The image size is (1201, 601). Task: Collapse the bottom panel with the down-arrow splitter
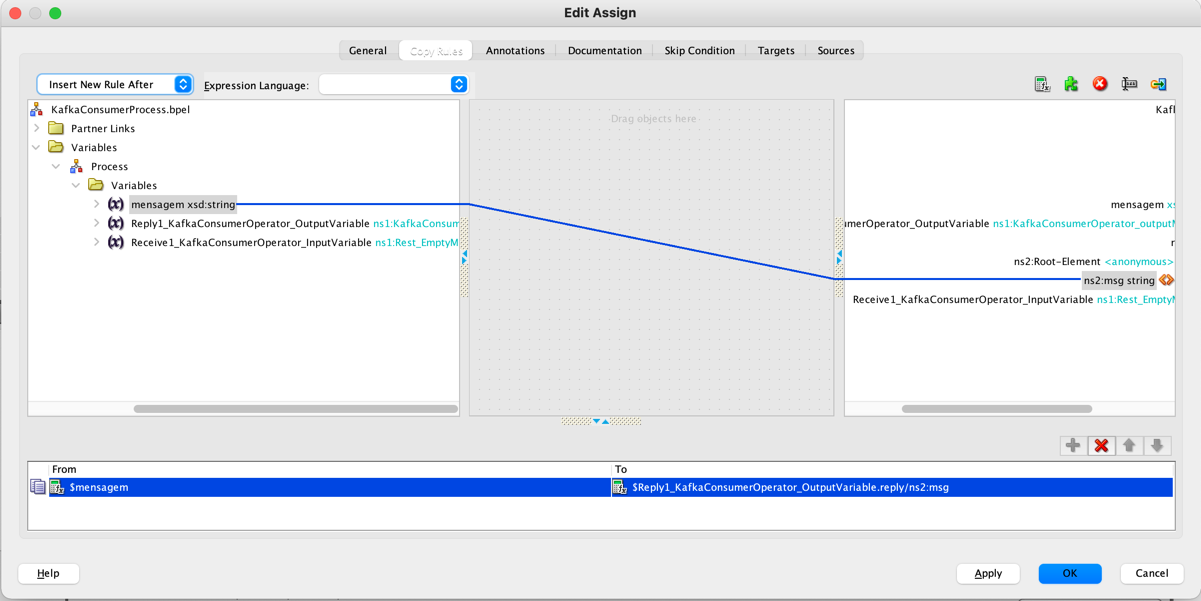[x=597, y=421]
